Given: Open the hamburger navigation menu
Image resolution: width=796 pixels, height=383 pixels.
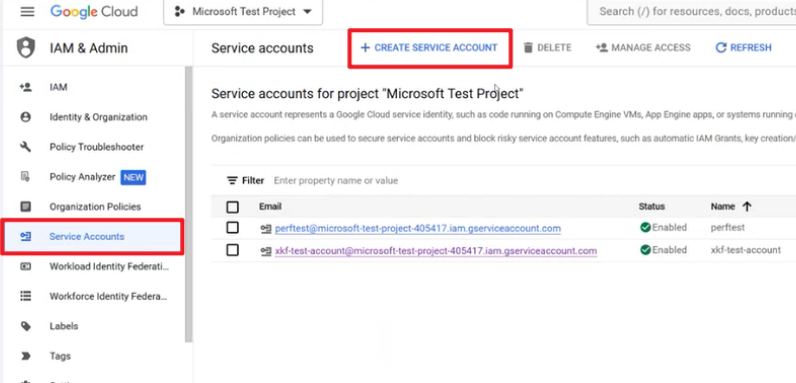Looking at the screenshot, I should pos(27,12).
